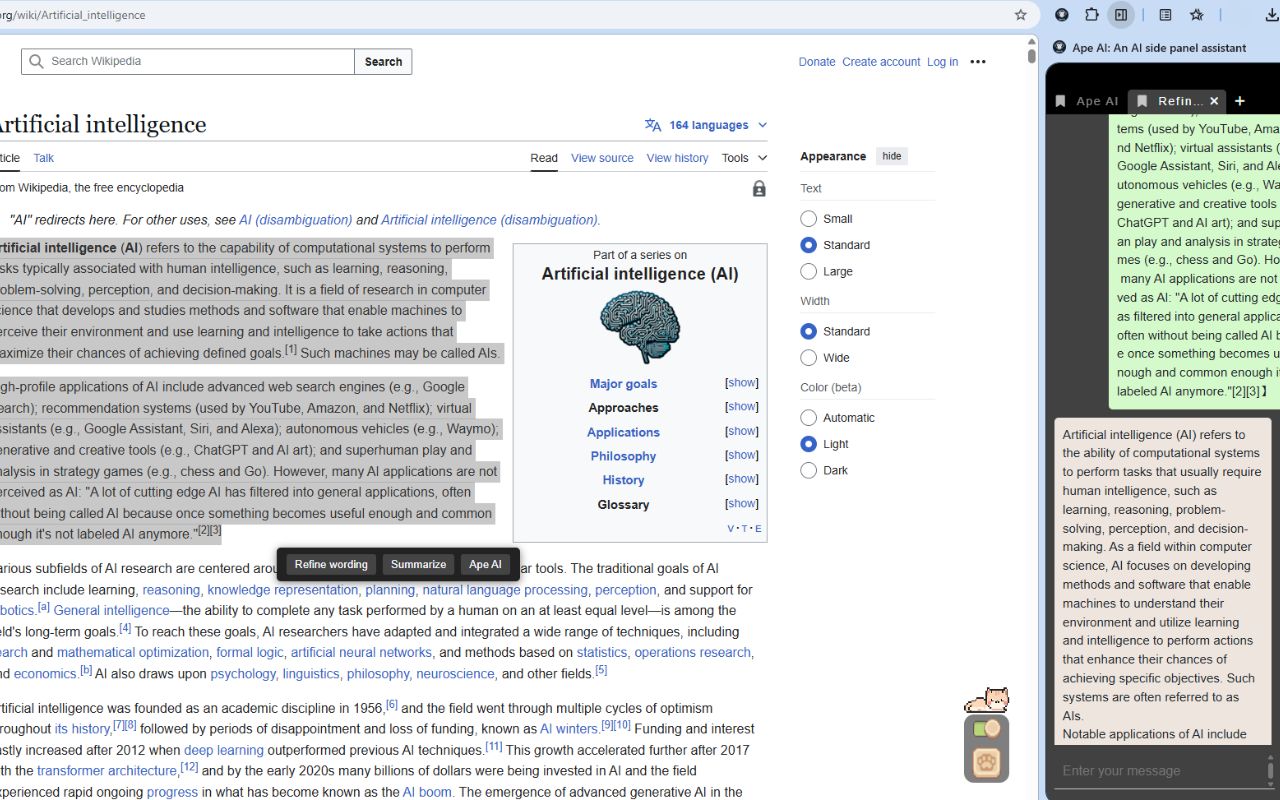Show the History section

[x=742, y=479]
